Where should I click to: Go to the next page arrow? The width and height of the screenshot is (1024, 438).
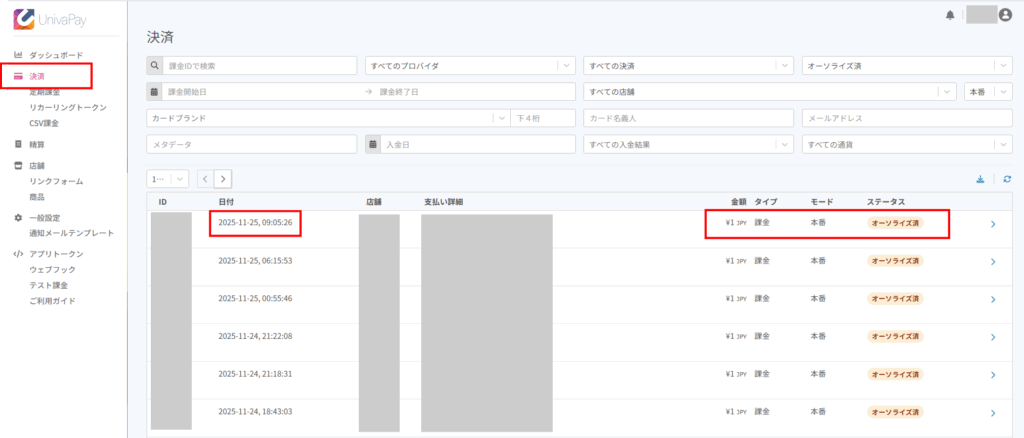click(x=222, y=179)
